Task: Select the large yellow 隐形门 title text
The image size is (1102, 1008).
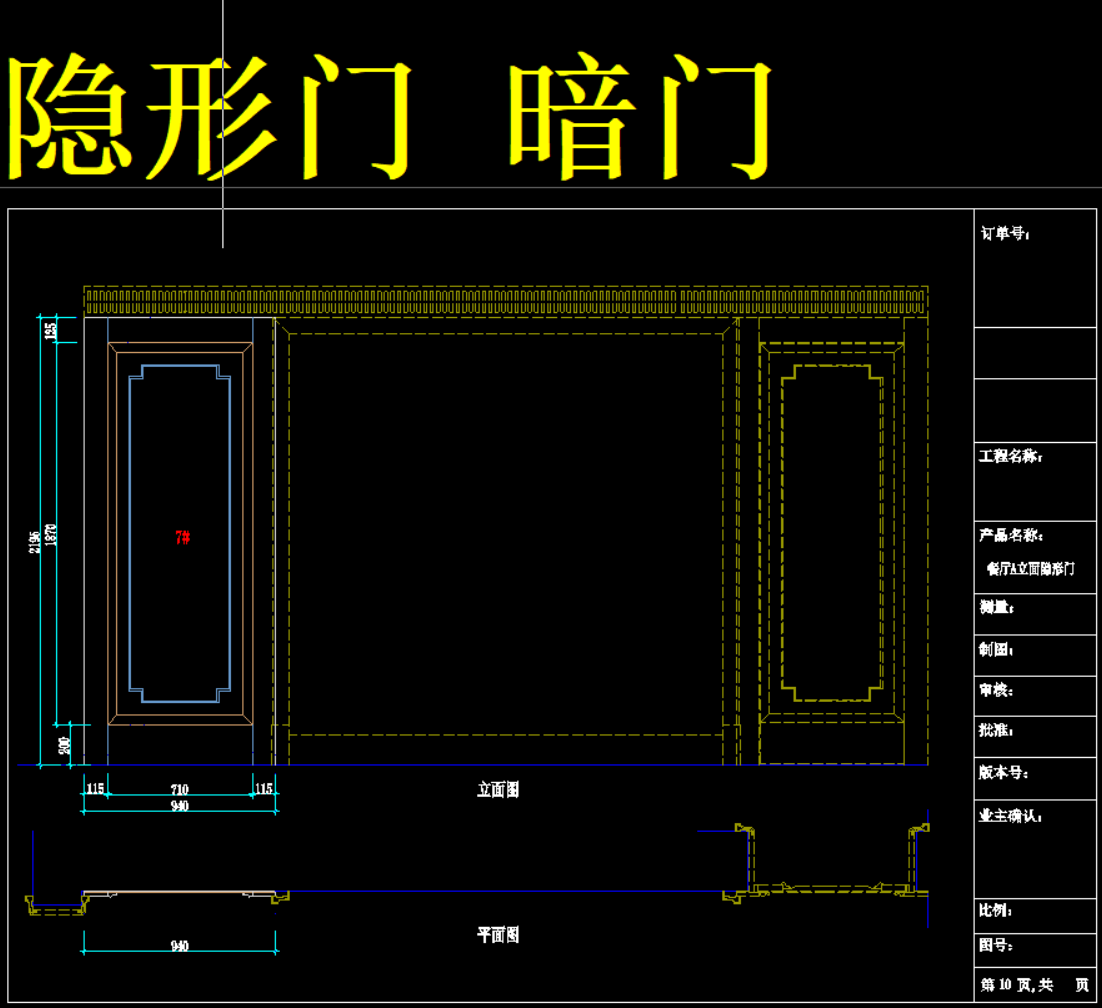Action: click(x=212, y=117)
